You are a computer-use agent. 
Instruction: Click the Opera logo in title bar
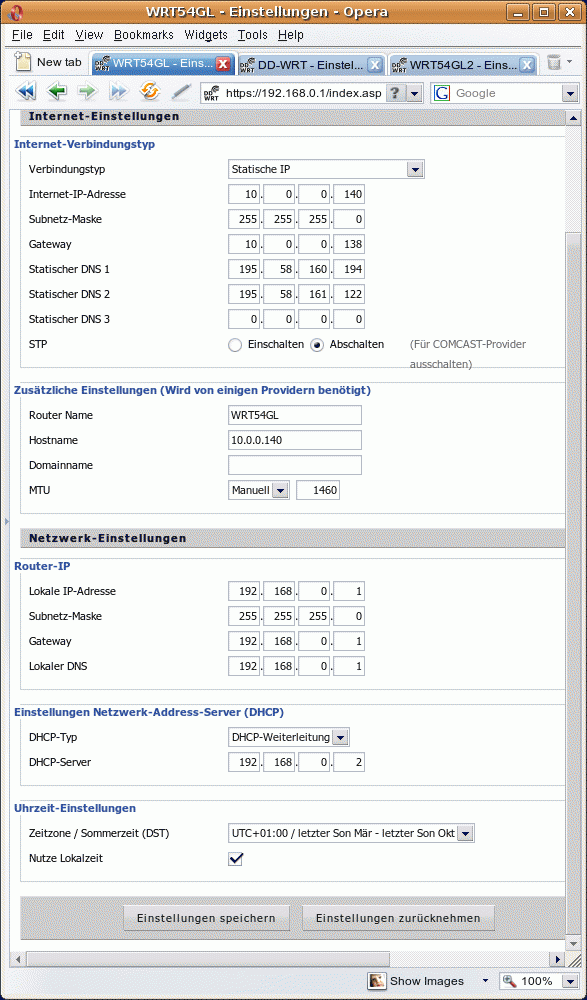click(15, 11)
